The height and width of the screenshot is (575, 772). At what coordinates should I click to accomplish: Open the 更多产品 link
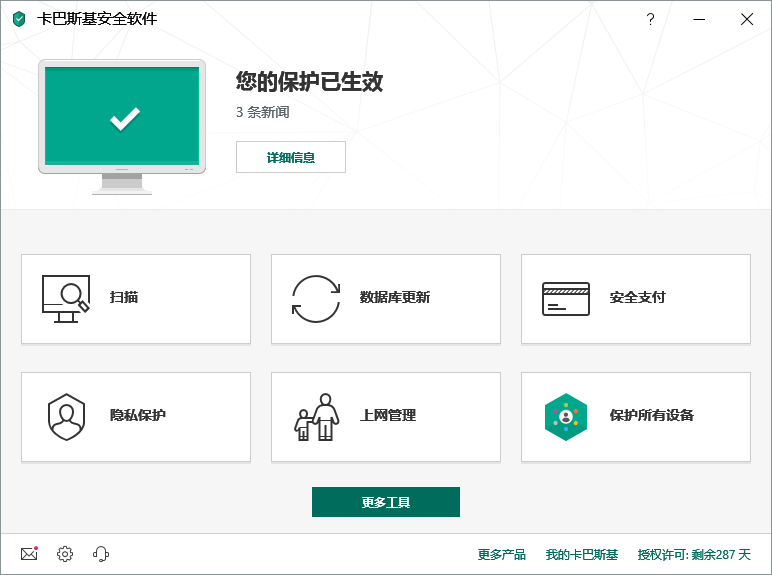[x=501, y=554]
